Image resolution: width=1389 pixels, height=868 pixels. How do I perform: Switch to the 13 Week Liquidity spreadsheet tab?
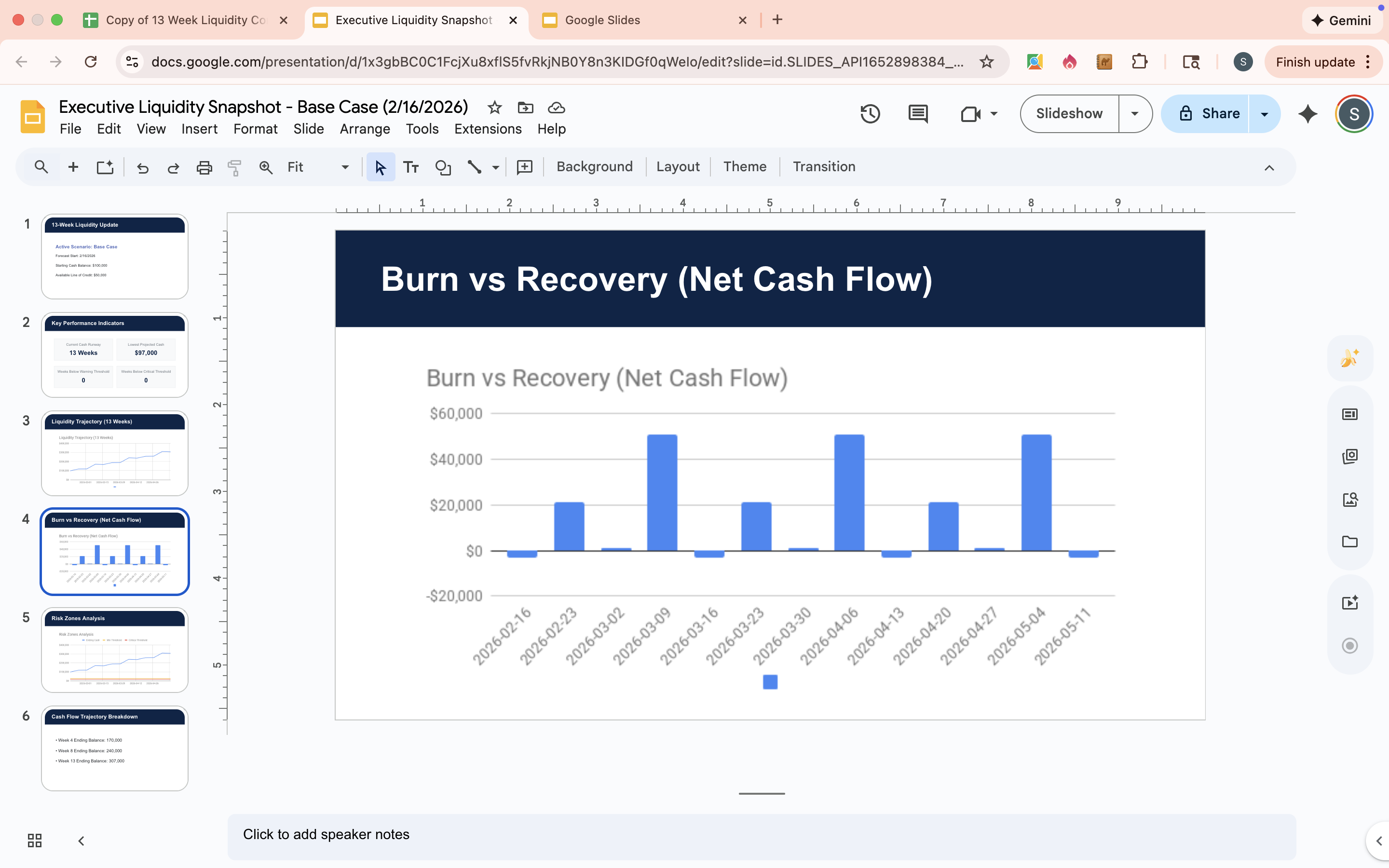187,20
